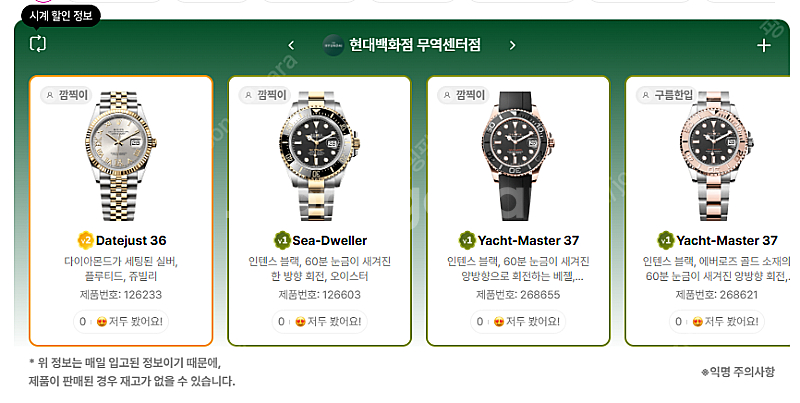800x403 pixels.
Task: Click the v1 badge next to Sea-Dweller
Action: pos(282,240)
